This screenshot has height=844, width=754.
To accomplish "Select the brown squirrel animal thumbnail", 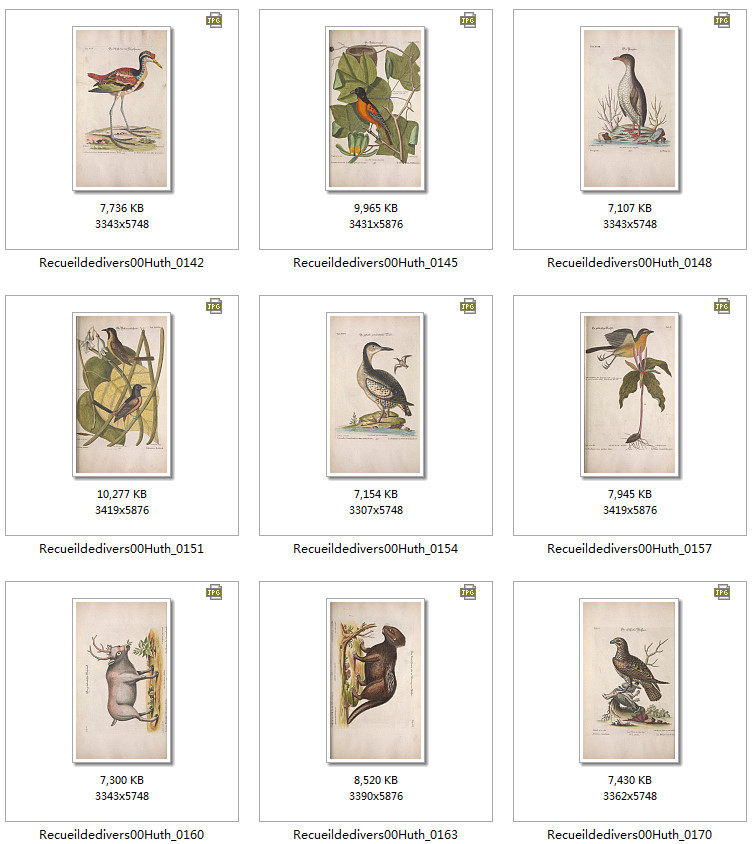I will point(376,680).
